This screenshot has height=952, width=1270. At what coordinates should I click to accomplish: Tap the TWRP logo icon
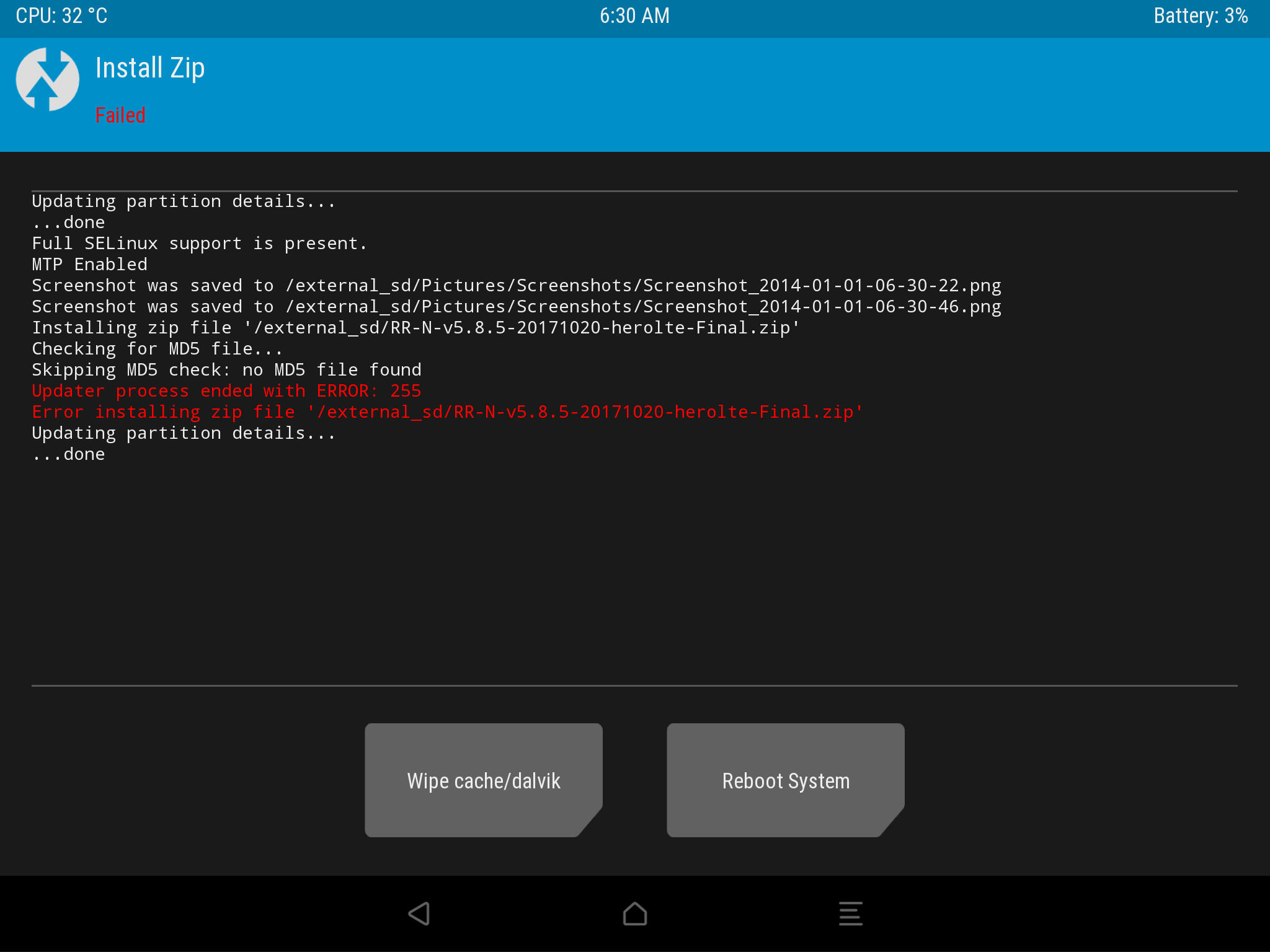point(48,79)
